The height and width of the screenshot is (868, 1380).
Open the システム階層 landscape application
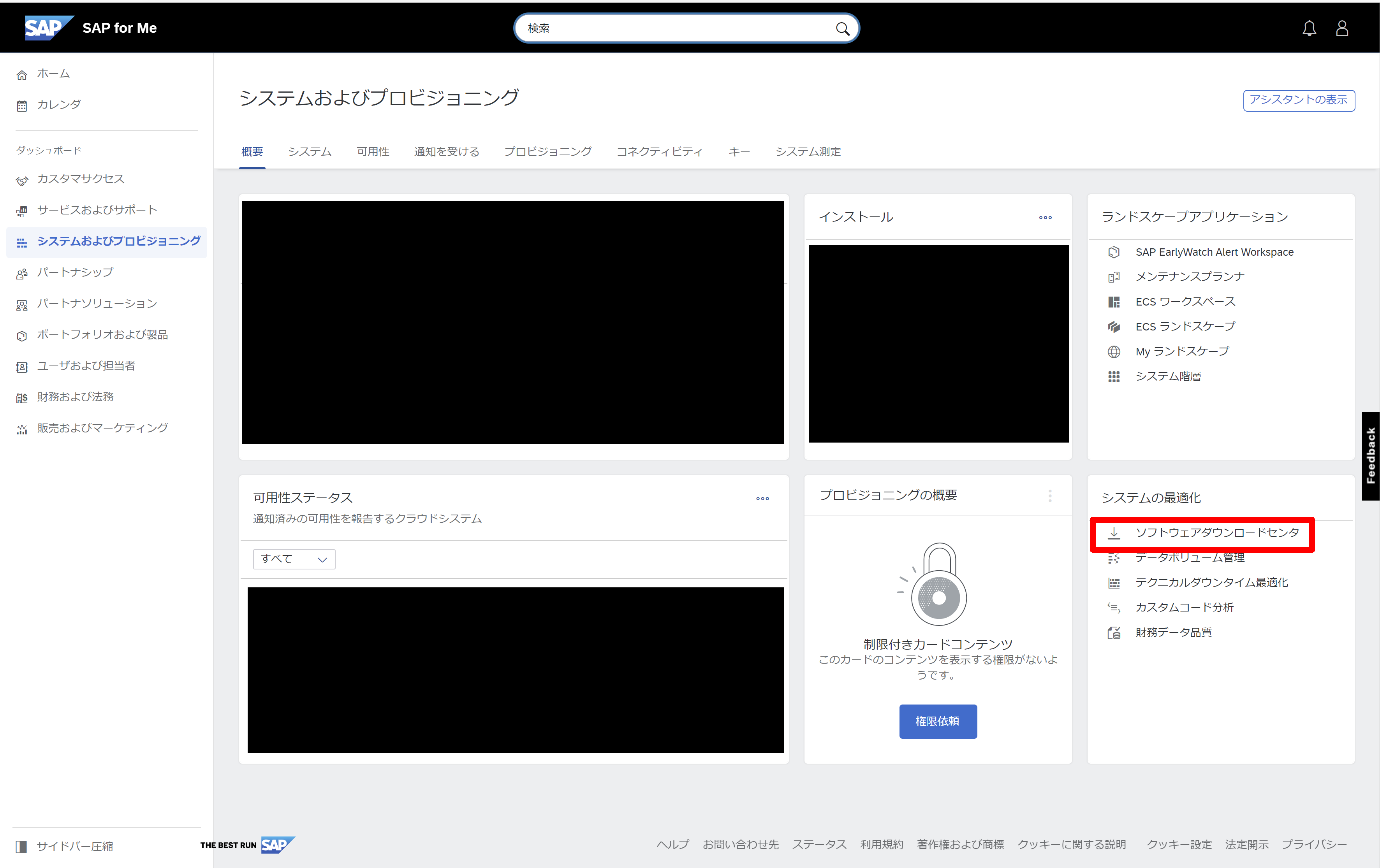[x=1169, y=376]
